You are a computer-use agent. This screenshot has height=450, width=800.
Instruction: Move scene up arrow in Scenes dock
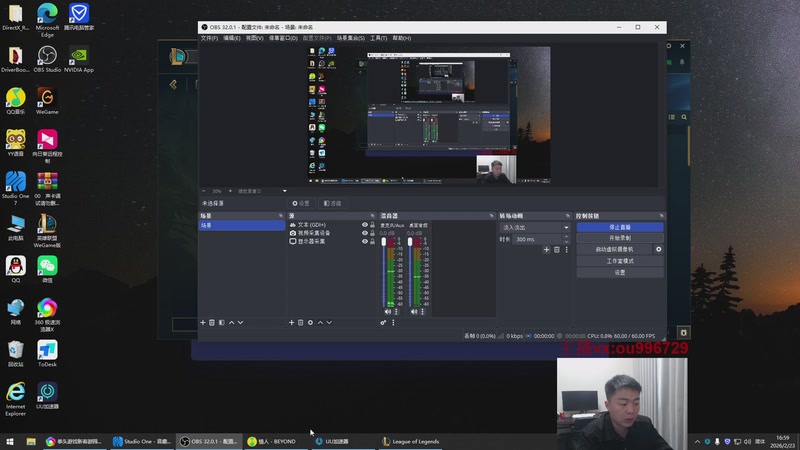[x=231, y=322]
